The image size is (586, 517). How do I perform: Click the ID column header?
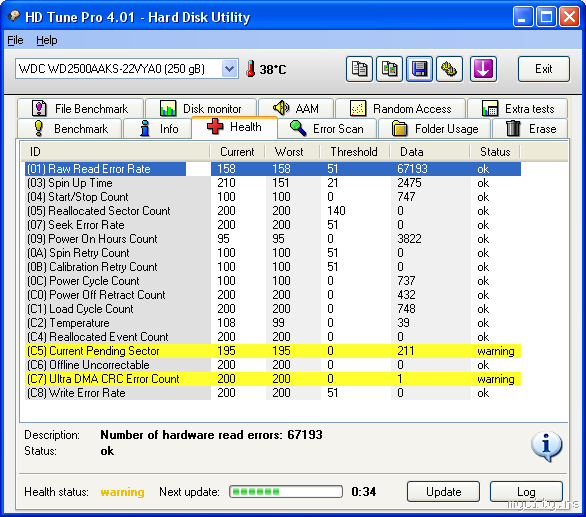tap(115, 152)
